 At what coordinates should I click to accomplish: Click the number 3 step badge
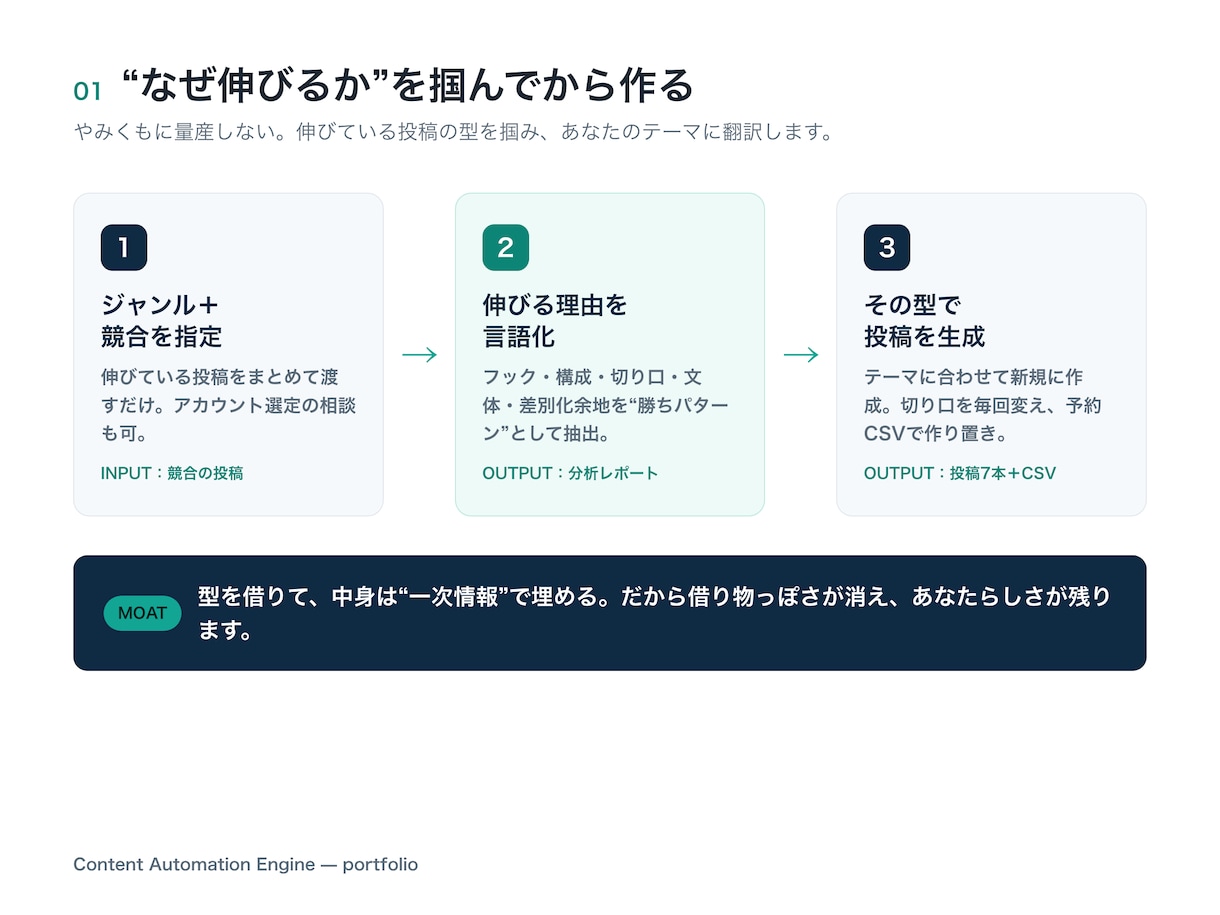(x=887, y=248)
